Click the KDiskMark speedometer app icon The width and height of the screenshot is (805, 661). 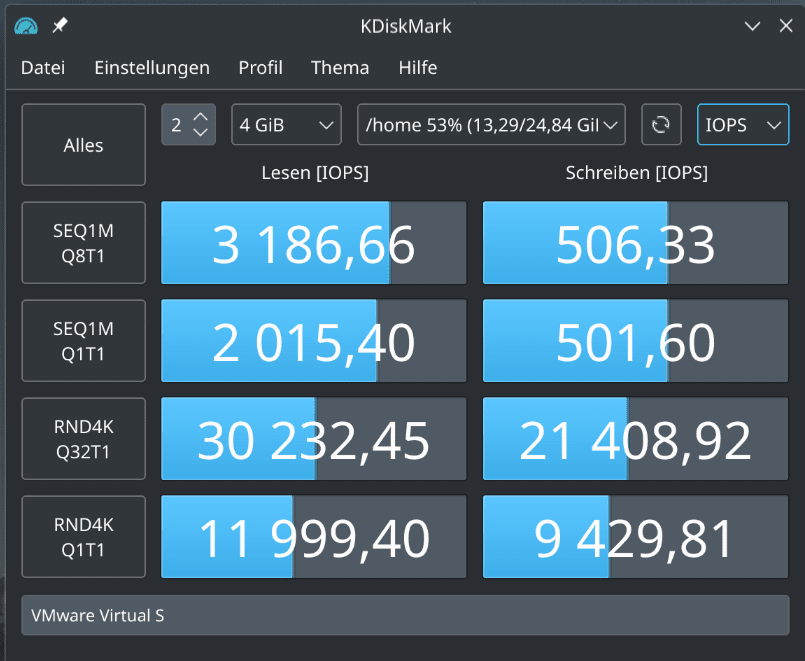click(x=26, y=26)
